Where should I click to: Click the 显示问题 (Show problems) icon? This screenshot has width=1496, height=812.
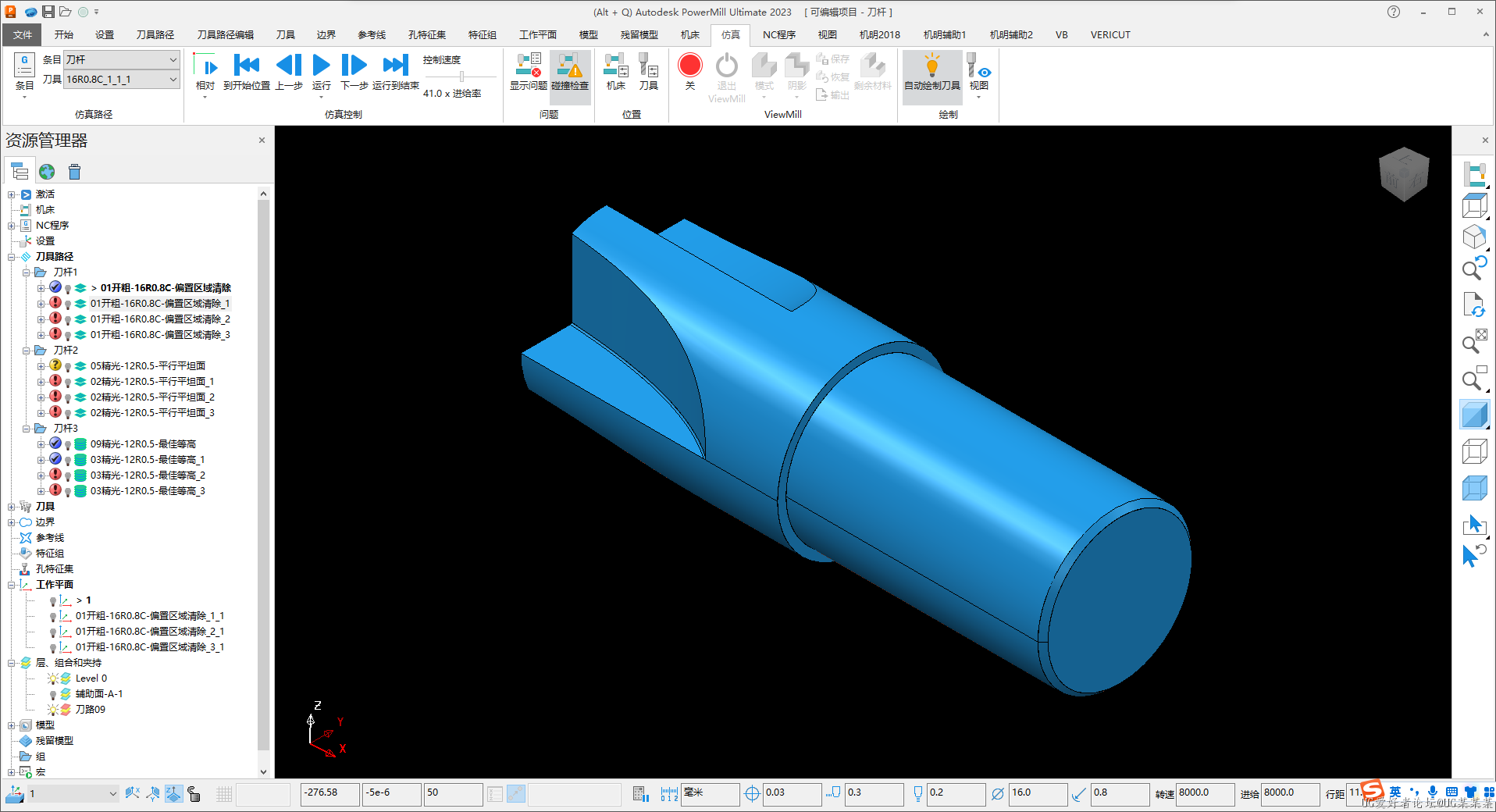(x=529, y=66)
